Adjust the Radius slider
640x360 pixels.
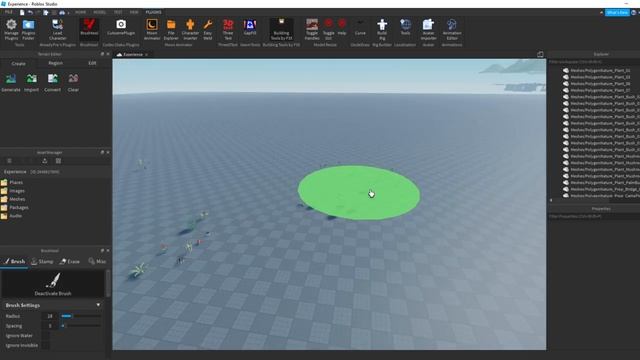[x=80, y=316]
